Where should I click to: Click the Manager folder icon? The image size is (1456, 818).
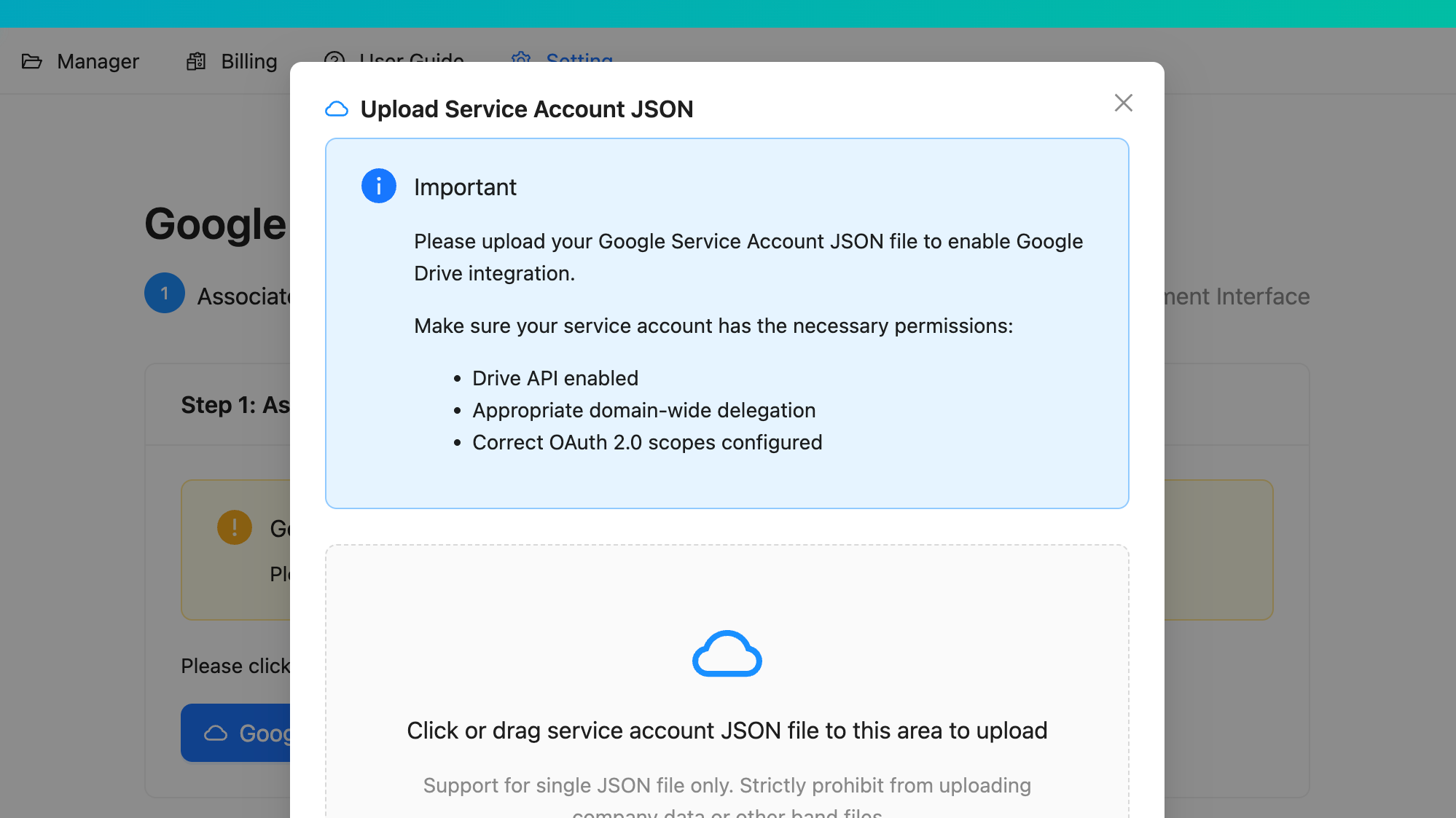point(32,61)
